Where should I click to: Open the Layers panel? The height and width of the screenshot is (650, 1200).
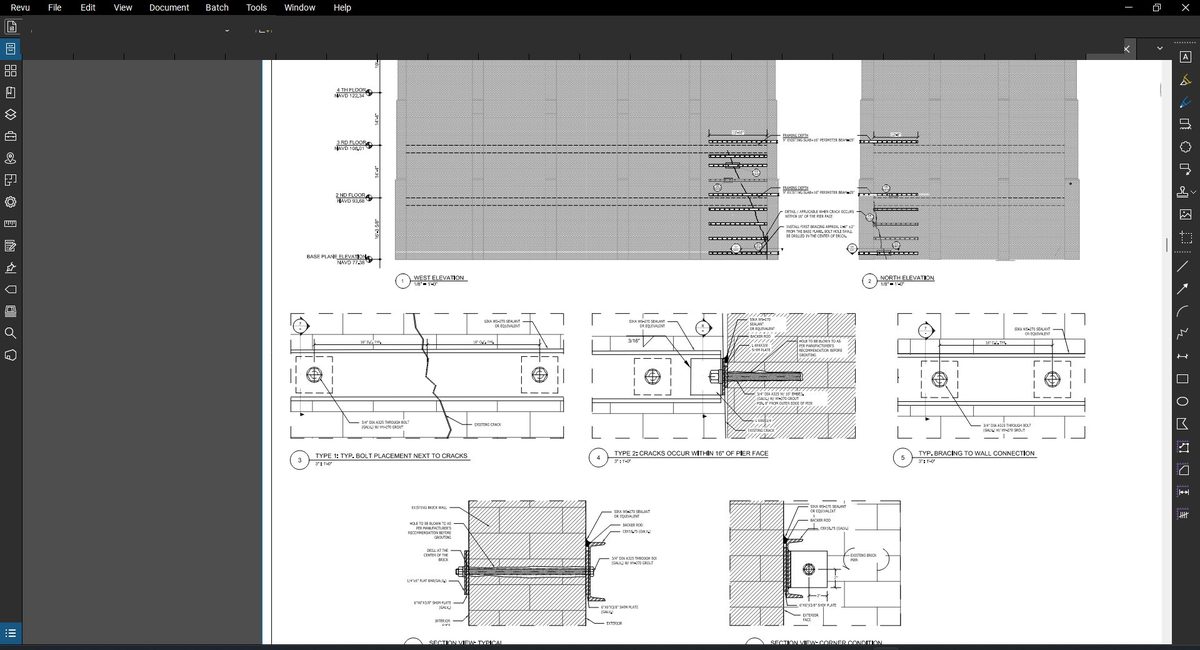point(10,114)
